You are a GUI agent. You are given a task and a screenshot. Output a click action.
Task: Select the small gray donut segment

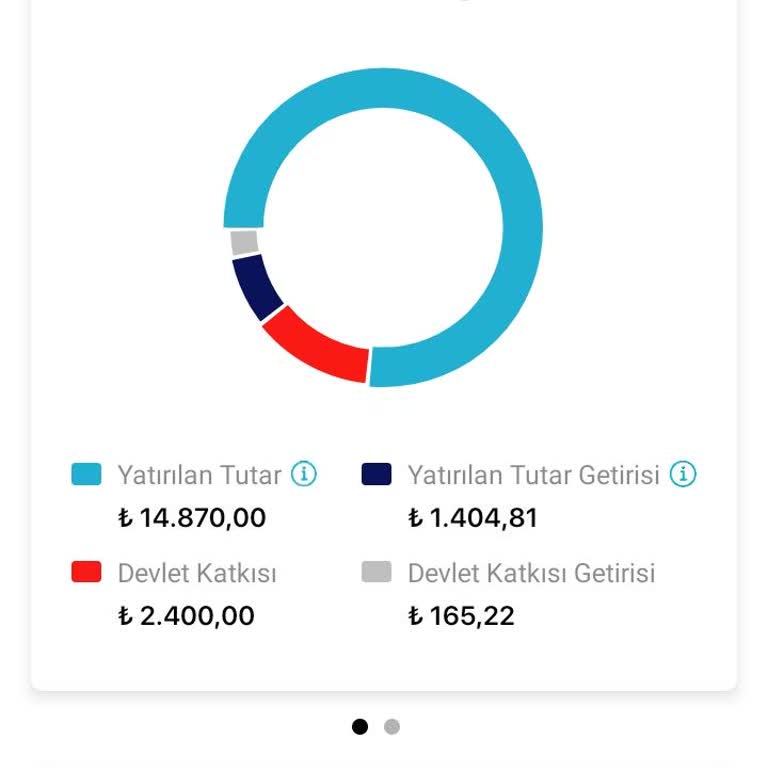tap(244, 242)
